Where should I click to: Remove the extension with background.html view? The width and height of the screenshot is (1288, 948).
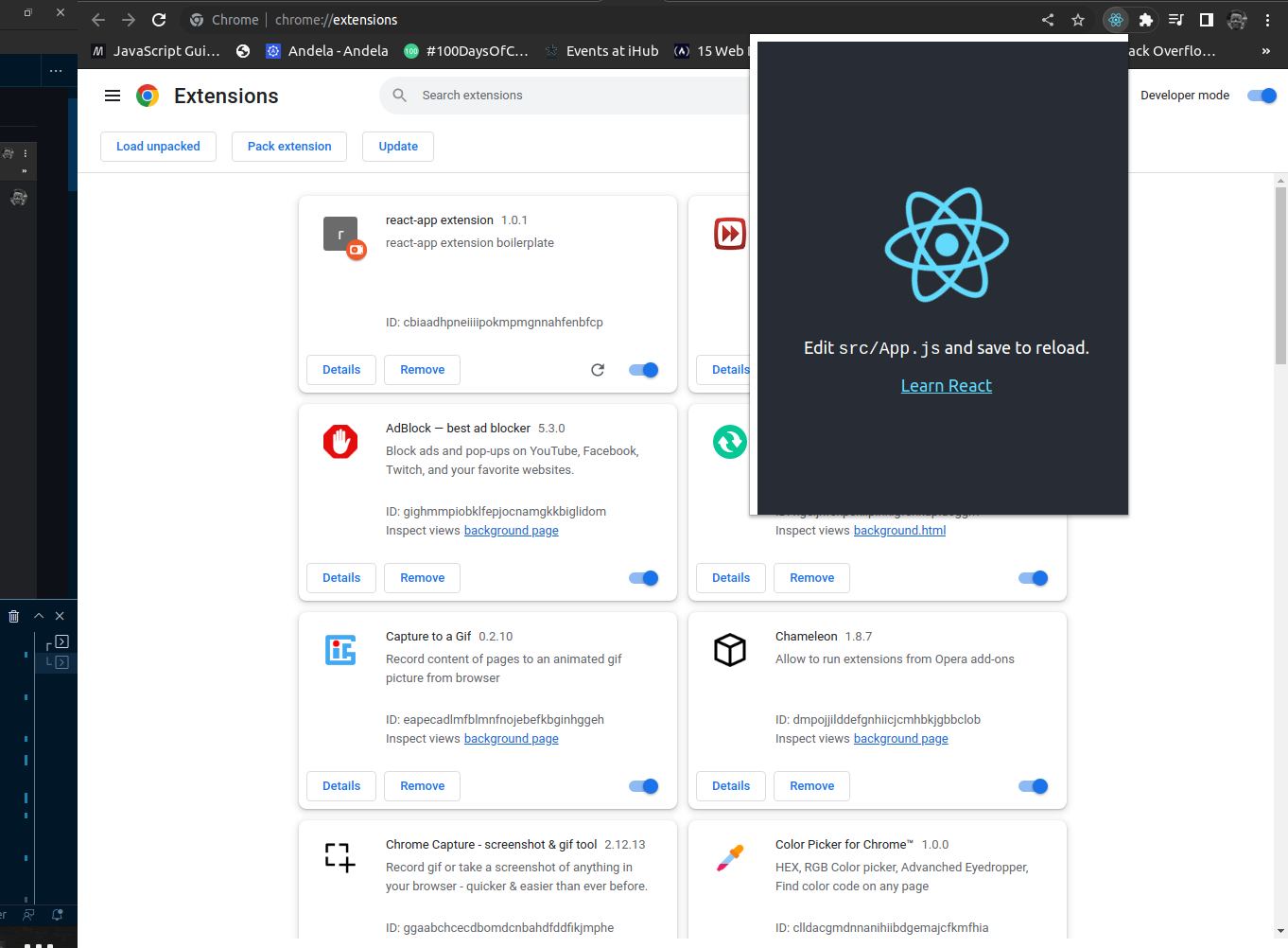[x=811, y=578]
